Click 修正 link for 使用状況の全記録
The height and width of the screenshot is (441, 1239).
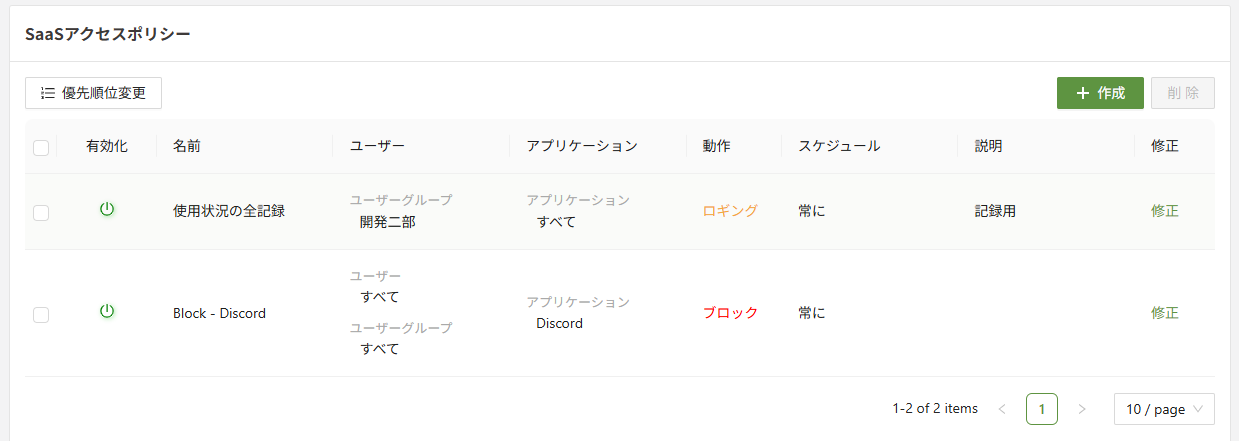[x=1165, y=211]
